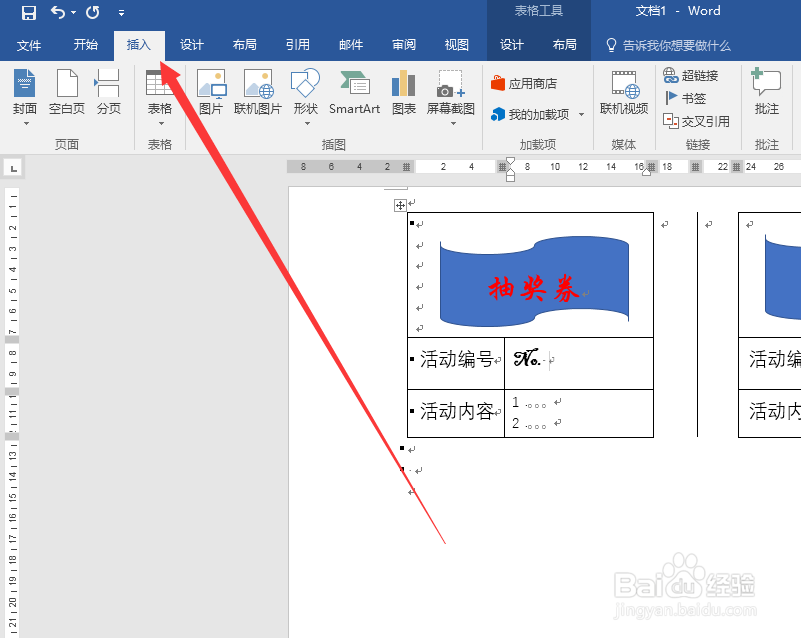Take a screenshot with 屏幕截图
Screen dimensions: 801x638
point(451,92)
